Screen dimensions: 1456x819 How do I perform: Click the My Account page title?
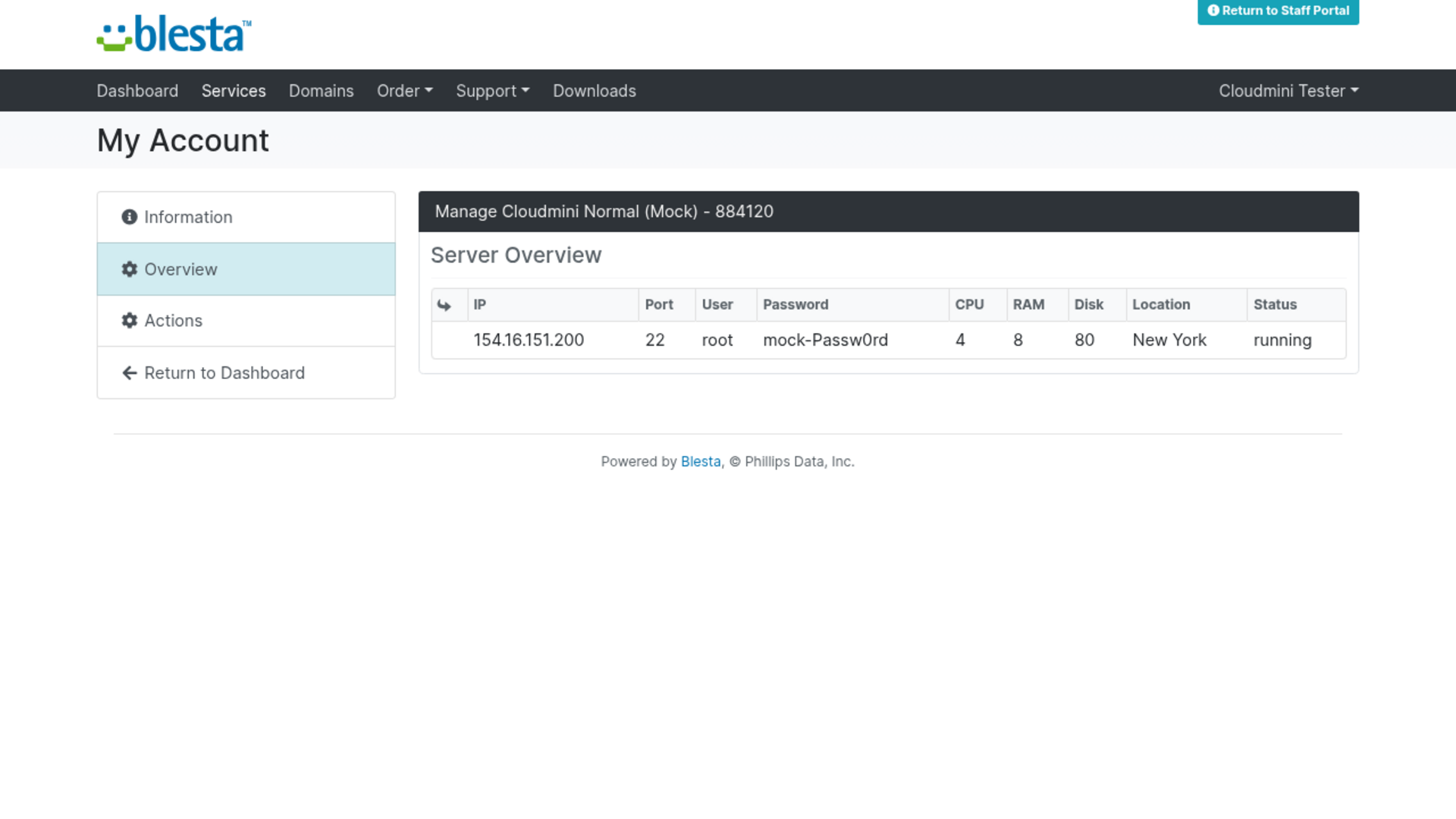pyautogui.click(x=182, y=141)
